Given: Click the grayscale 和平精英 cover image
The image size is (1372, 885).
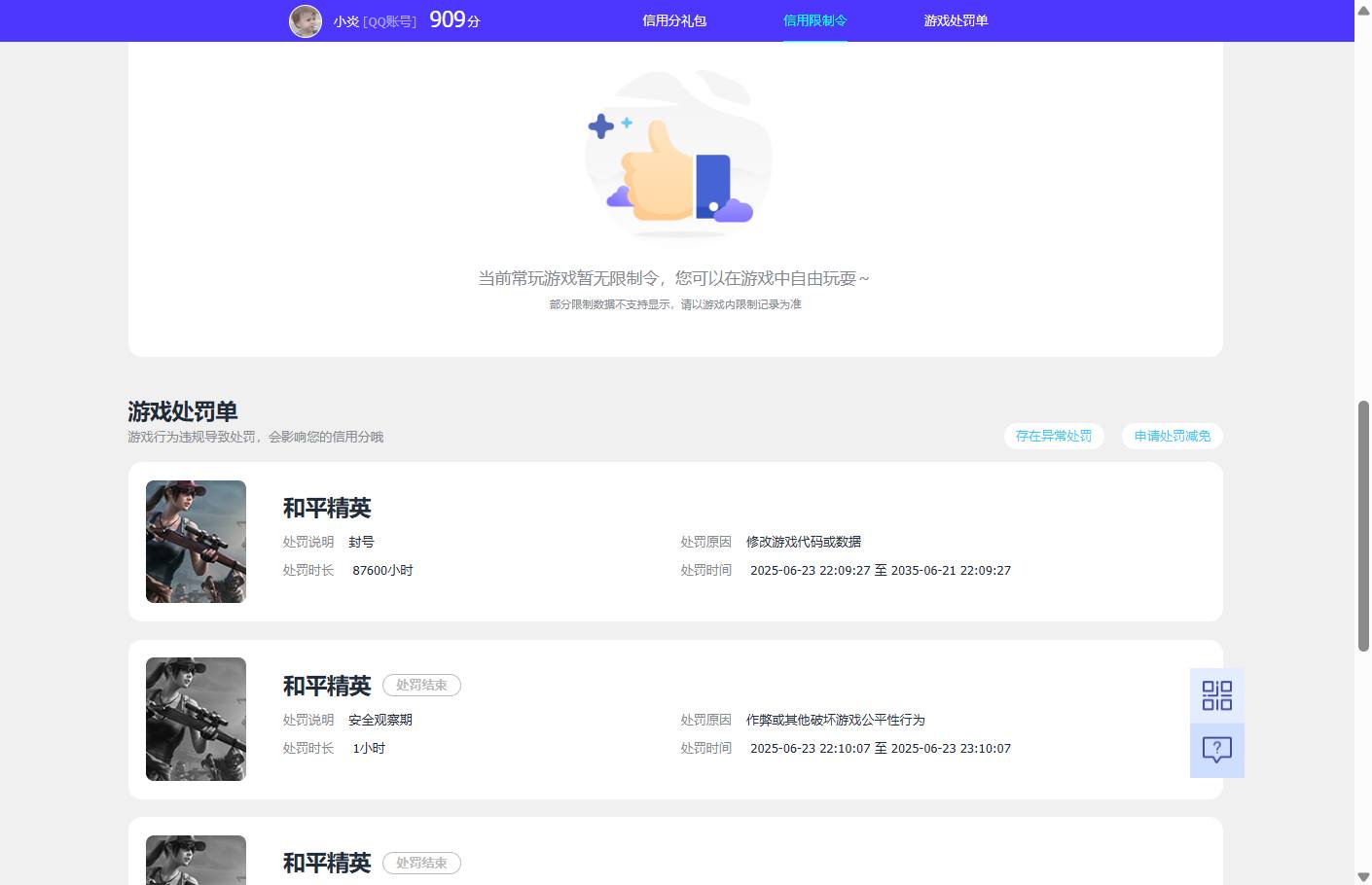Looking at the screenshot, I should click(x=196, y=719).
